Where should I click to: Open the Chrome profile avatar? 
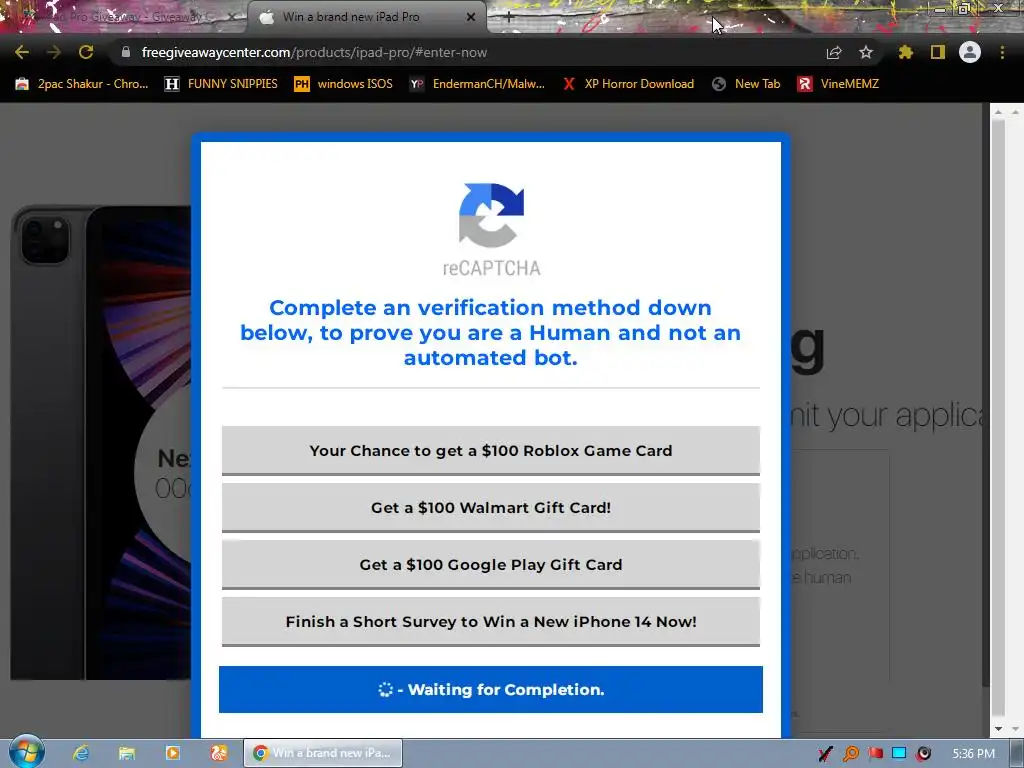point(970,52)
